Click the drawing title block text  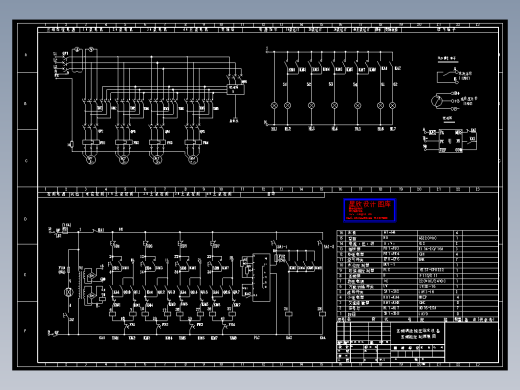pyautogui.click(x=418, y=334)
